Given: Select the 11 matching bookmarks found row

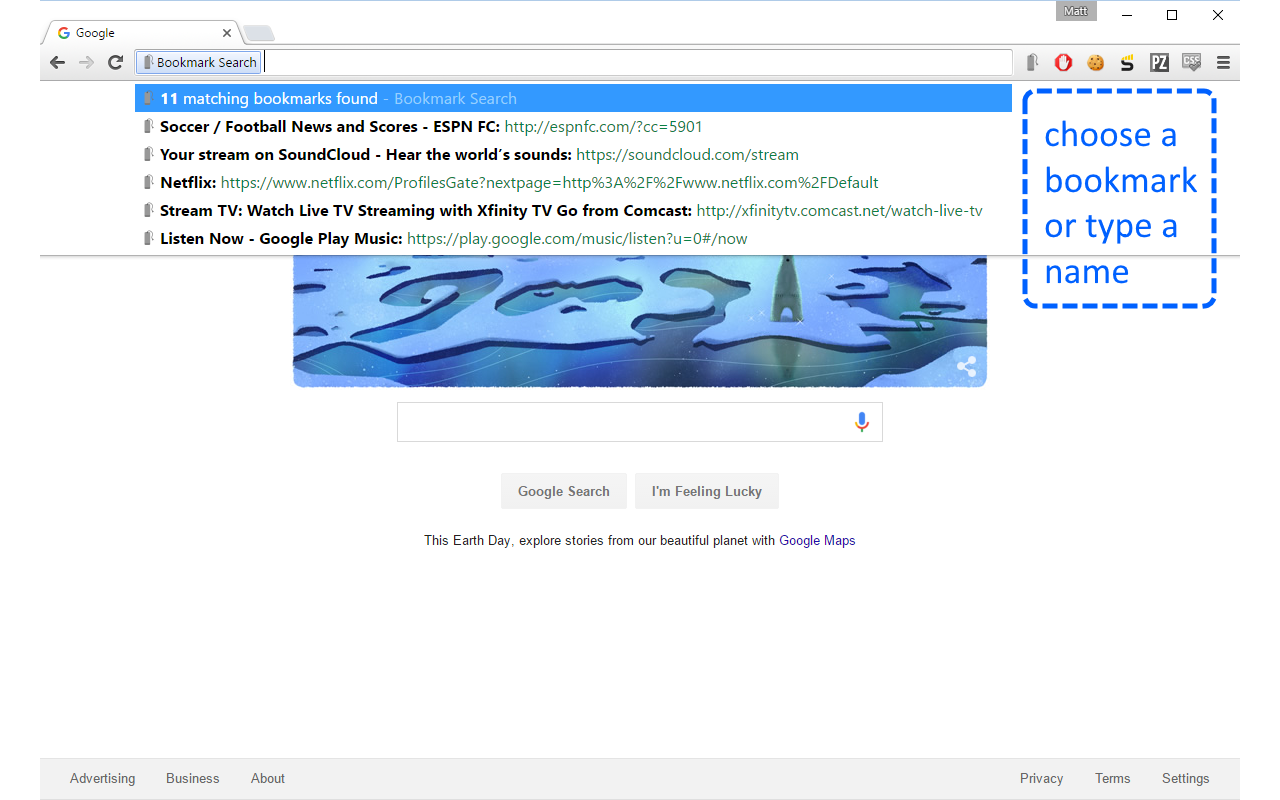Looking at the screenshot, I should pos(573,98).
